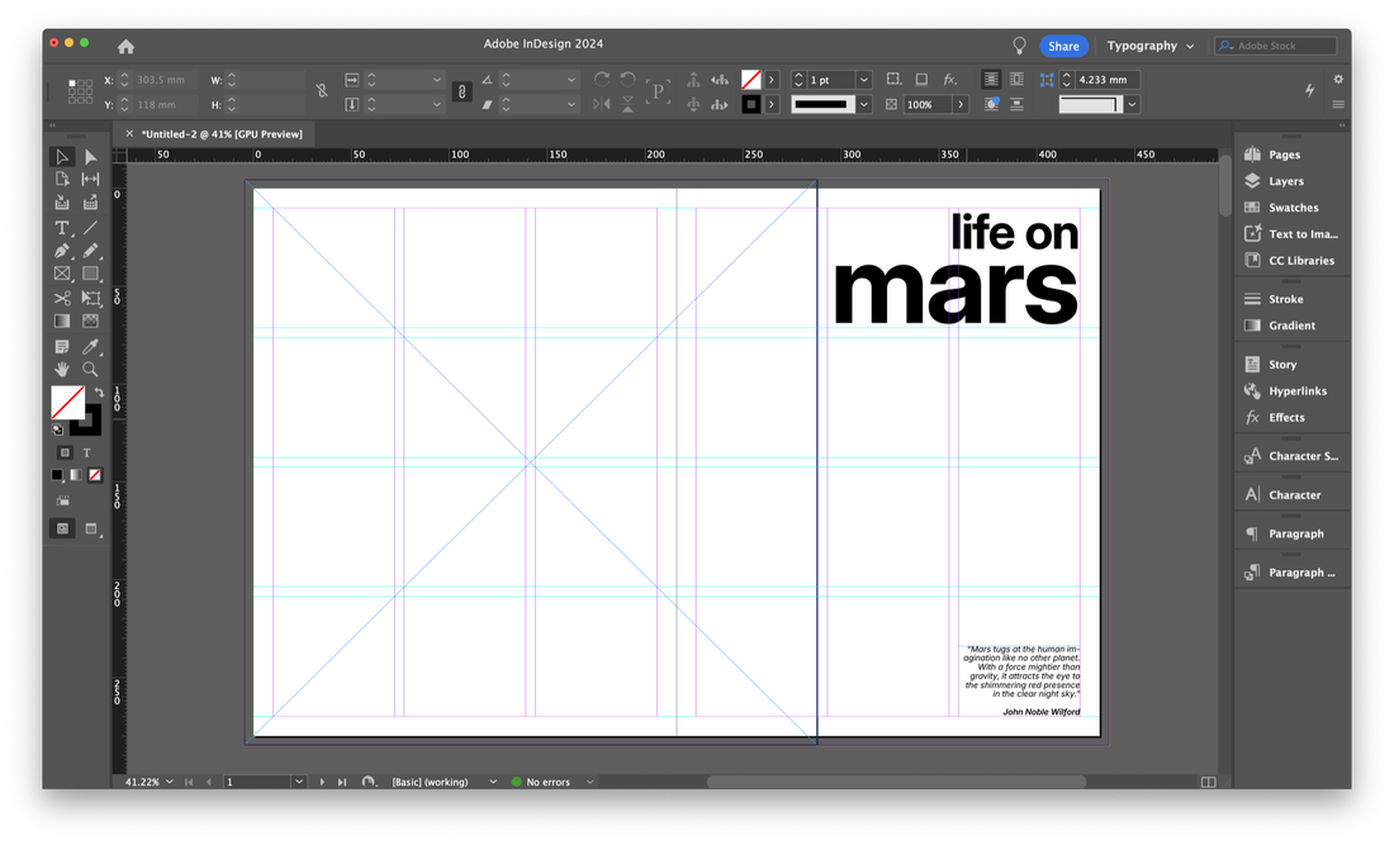Select the Free Transform tool
Screen dimensions: 1394x845
[90, 298]
